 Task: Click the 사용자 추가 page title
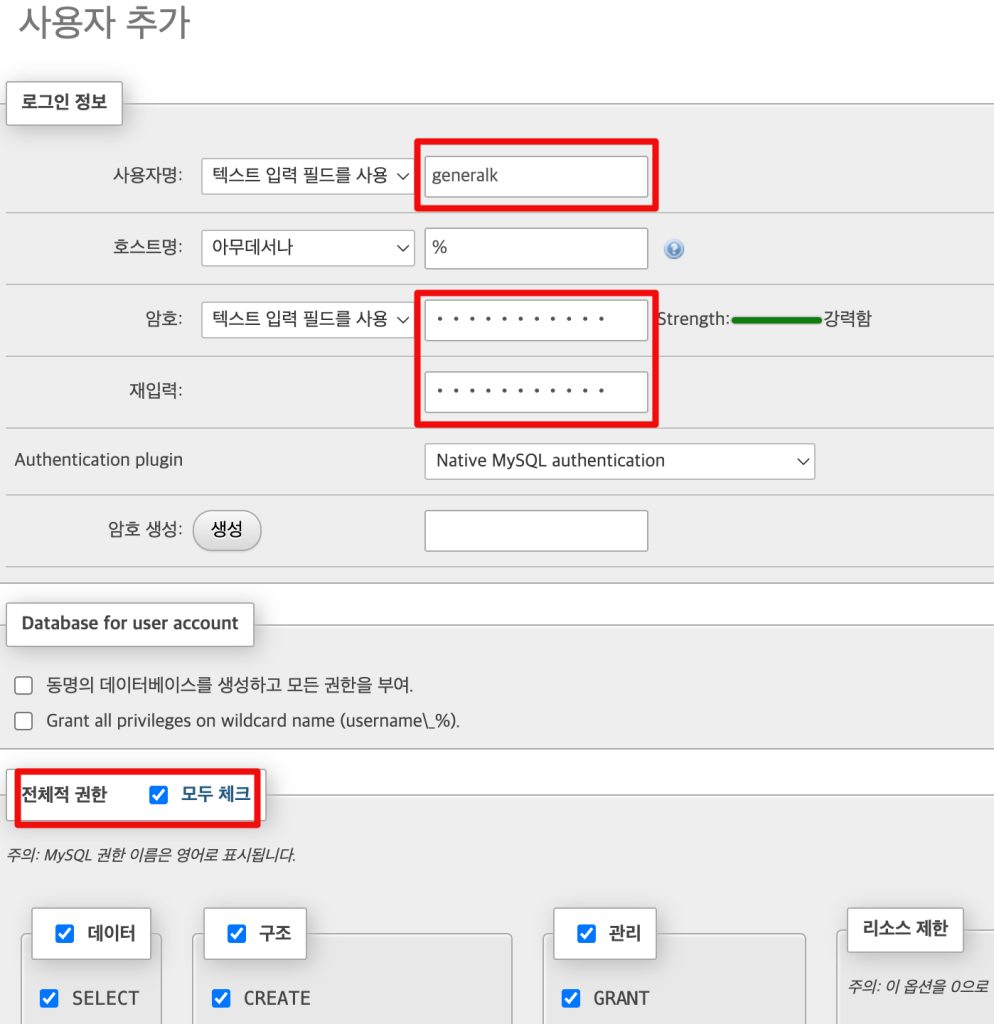coord(104,22)
